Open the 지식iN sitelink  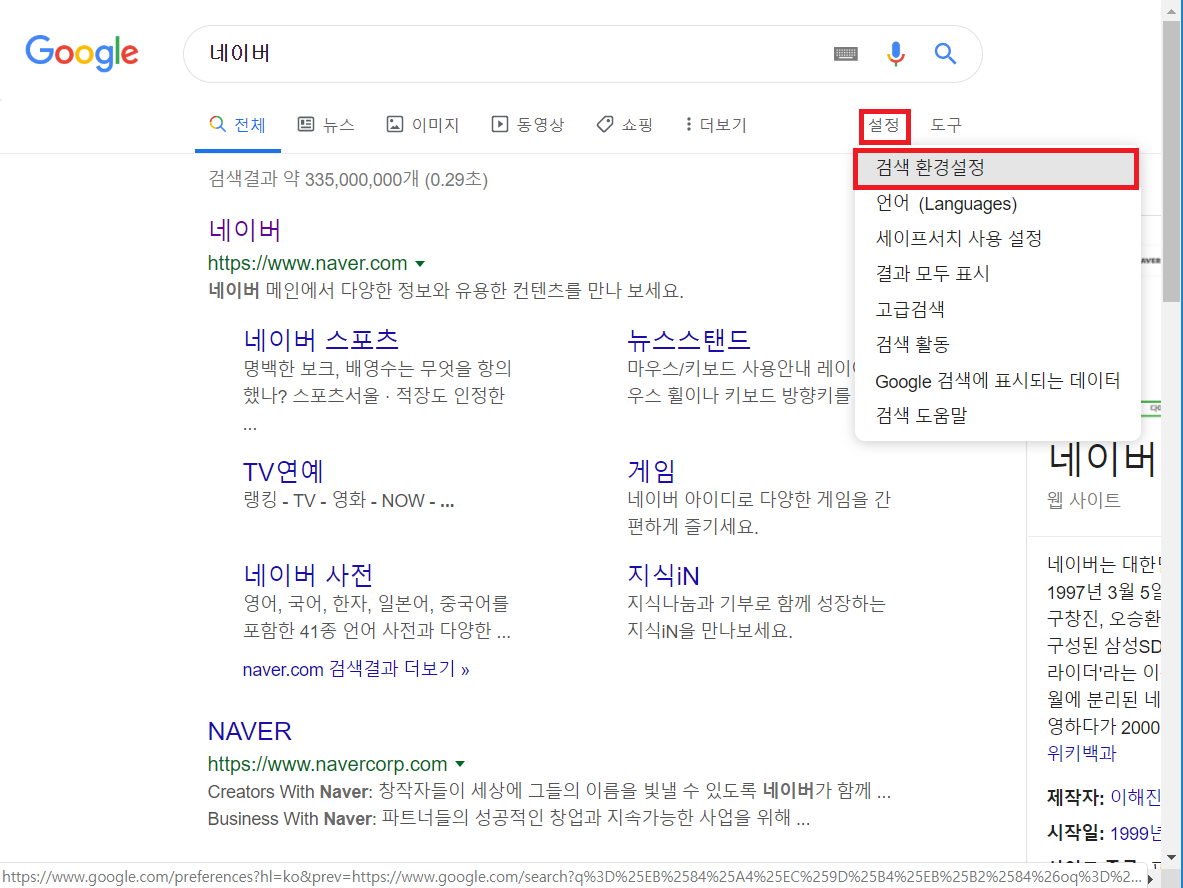pyautogui.click(x=663, y=576)
